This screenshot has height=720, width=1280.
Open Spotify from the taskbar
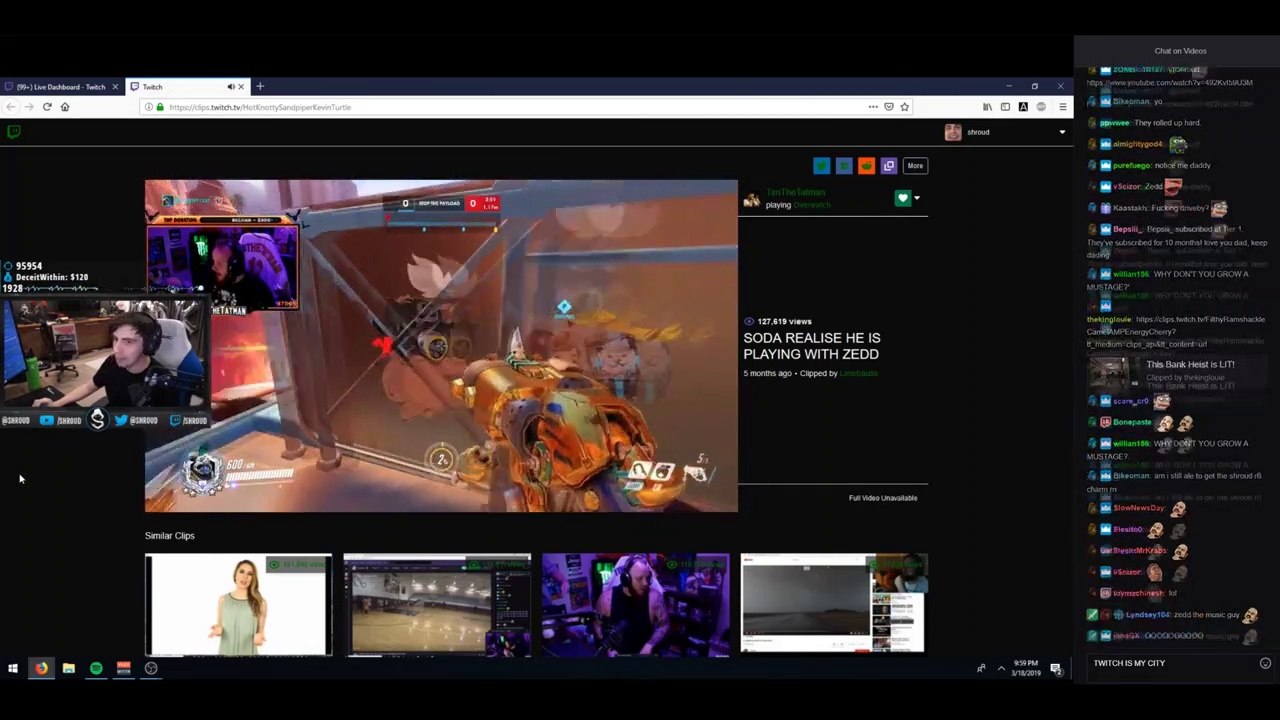pyautogui.click(x=96, y=668)
